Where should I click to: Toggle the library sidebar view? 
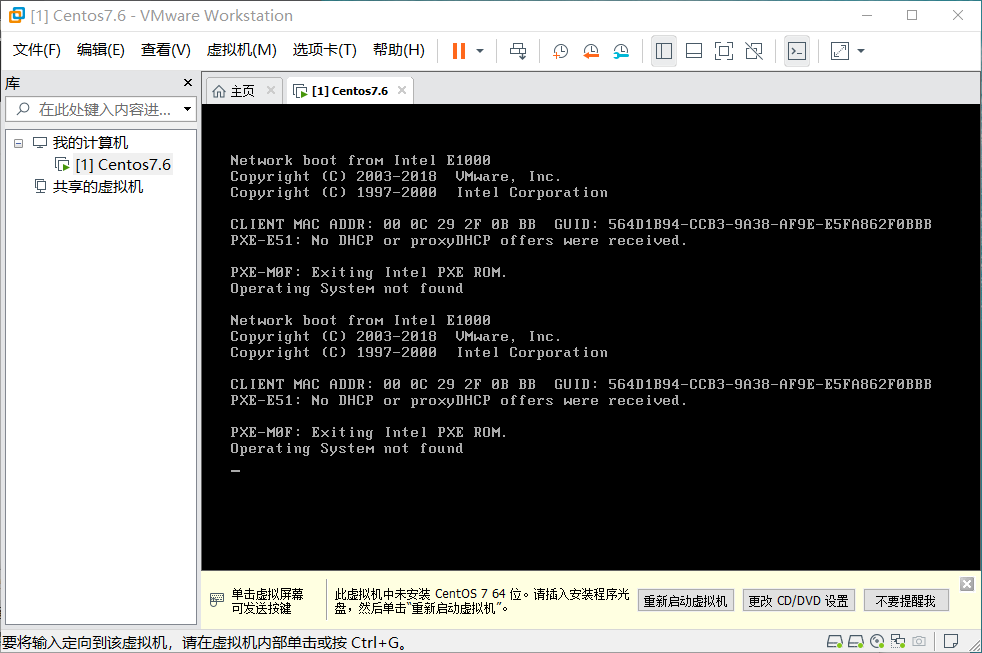[664, 51]
